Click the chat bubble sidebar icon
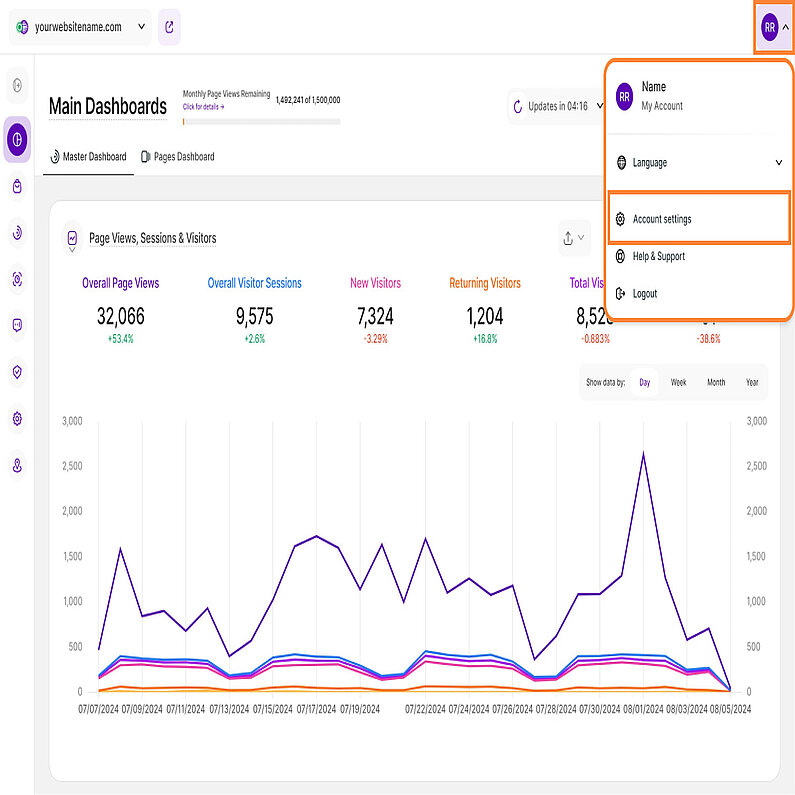The height and width of the screenshot is (795, 795). point(17,325)
